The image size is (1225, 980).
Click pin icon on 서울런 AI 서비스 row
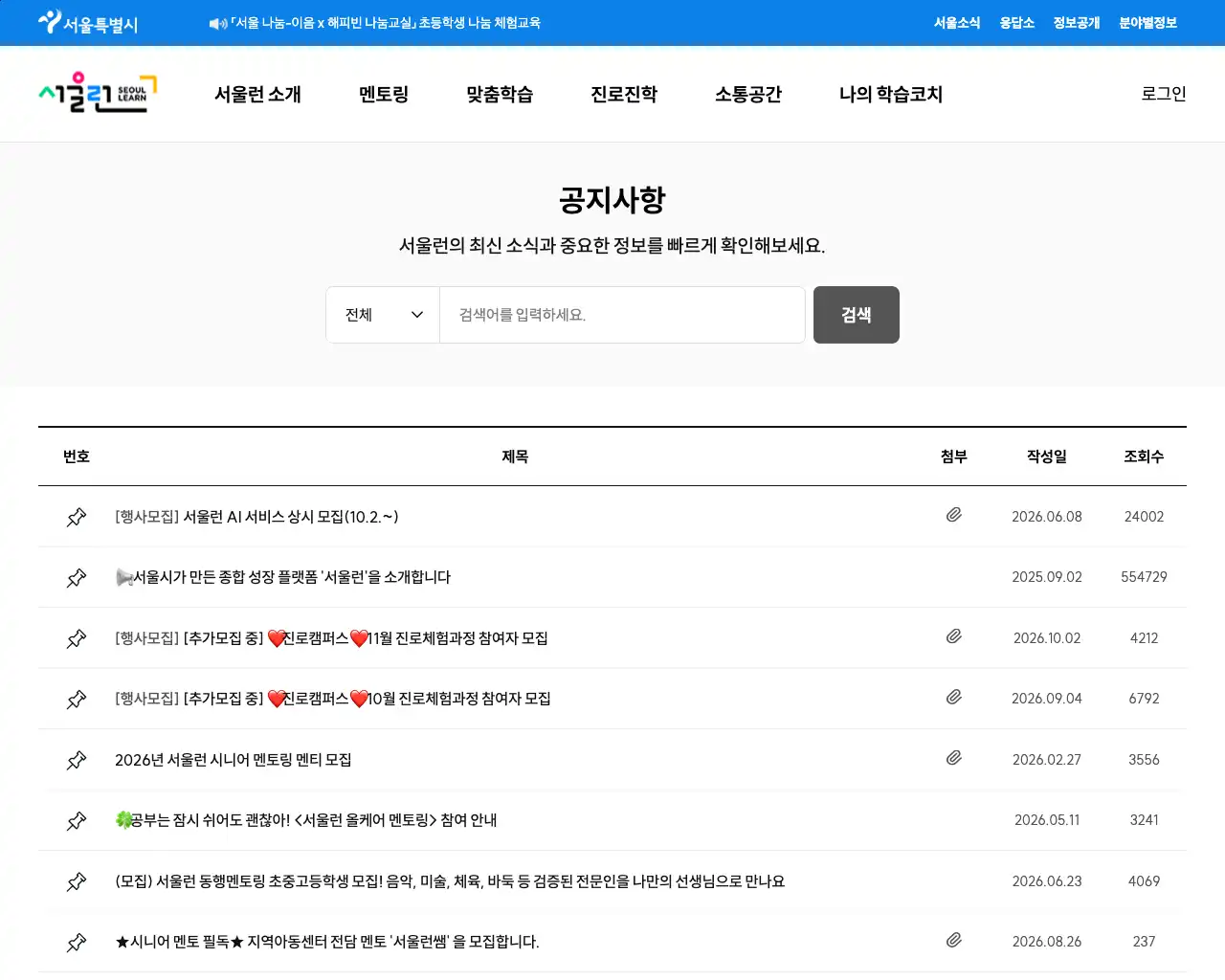[x=77, y=517]
